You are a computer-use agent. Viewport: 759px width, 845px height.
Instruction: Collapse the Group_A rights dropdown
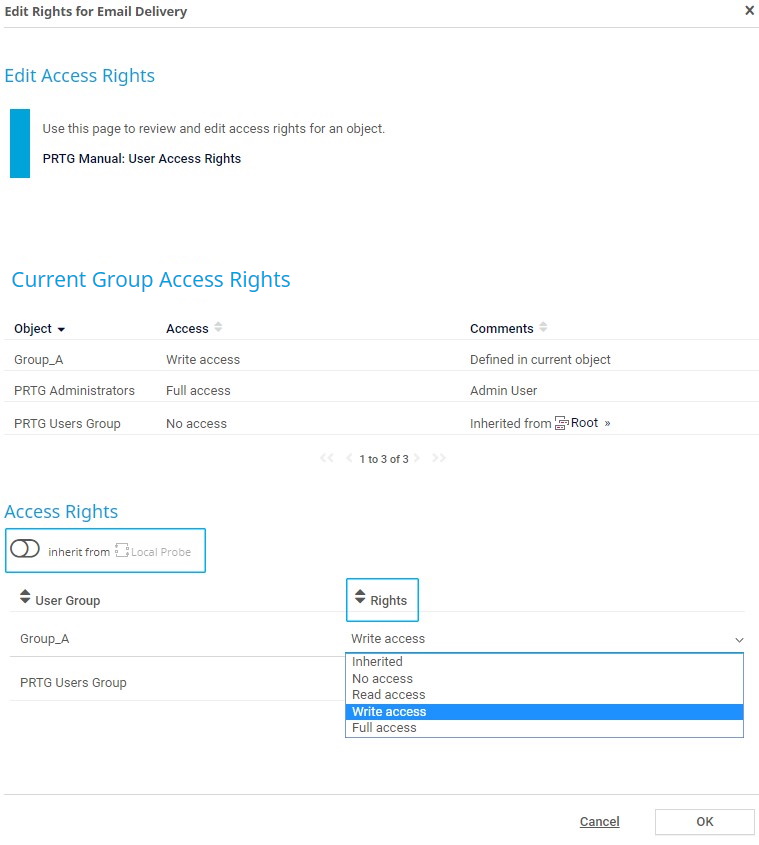[739, 639]
